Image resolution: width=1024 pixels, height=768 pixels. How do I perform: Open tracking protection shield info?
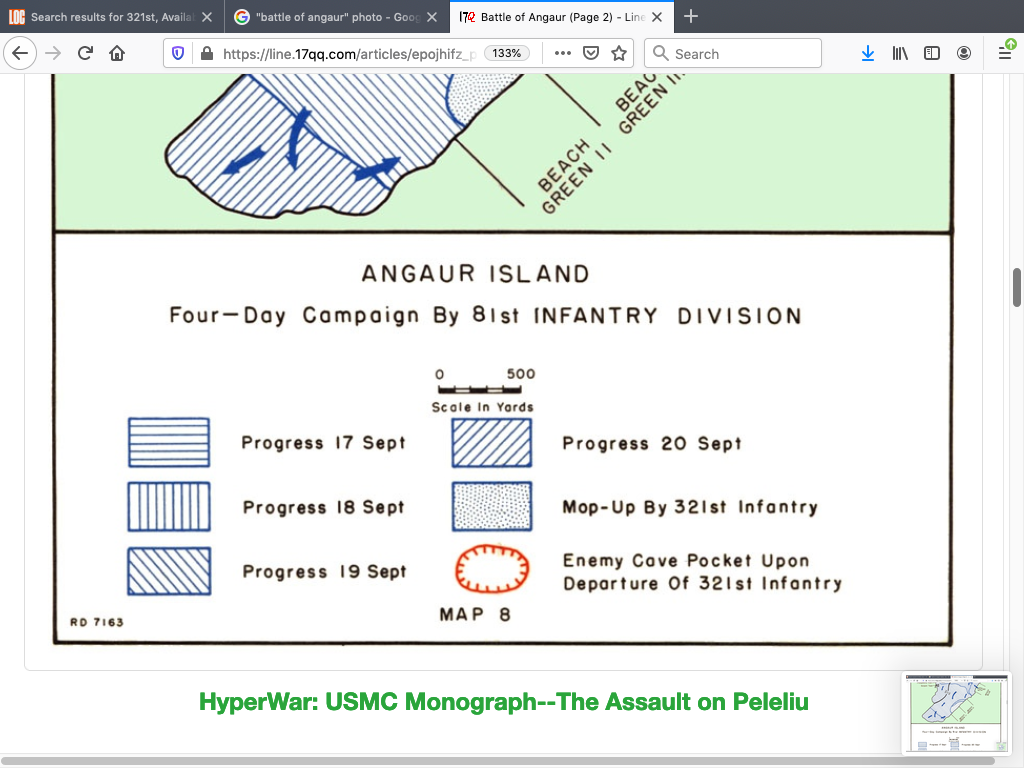180,54
